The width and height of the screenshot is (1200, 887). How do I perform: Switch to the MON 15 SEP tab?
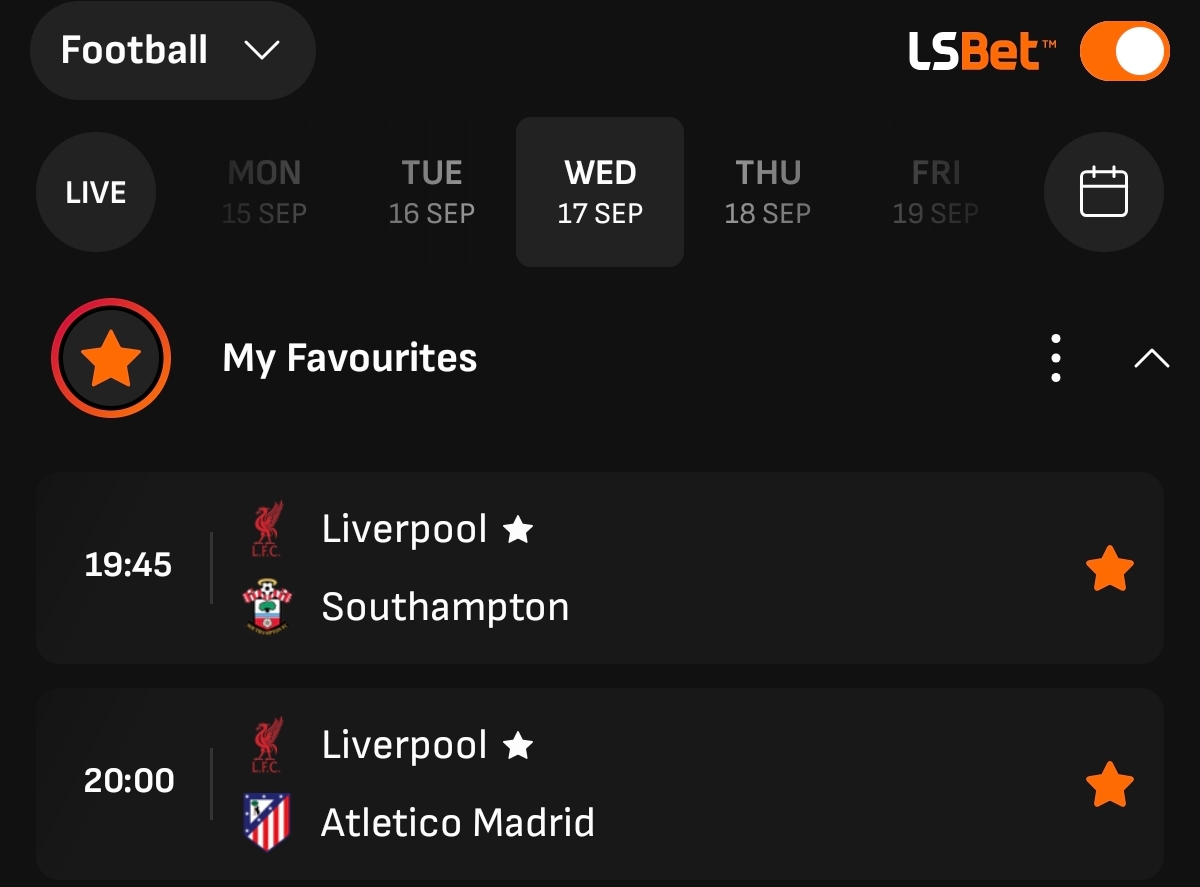pos(264,192)
